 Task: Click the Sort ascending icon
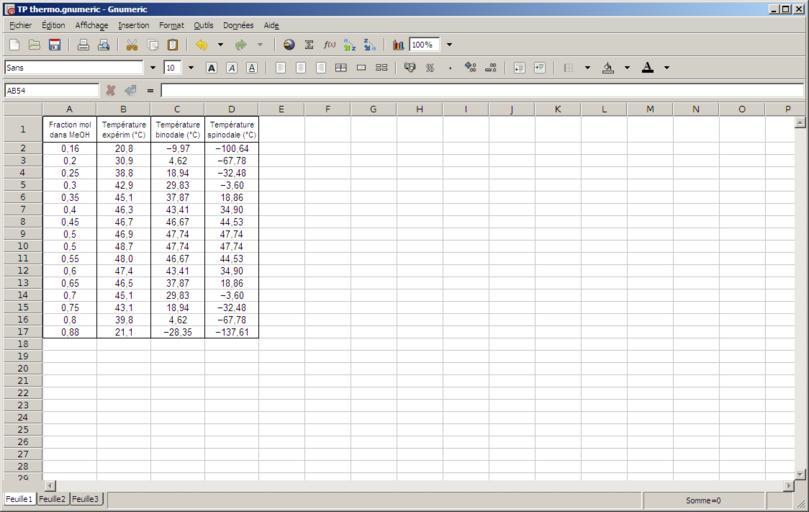pos(349,45)
